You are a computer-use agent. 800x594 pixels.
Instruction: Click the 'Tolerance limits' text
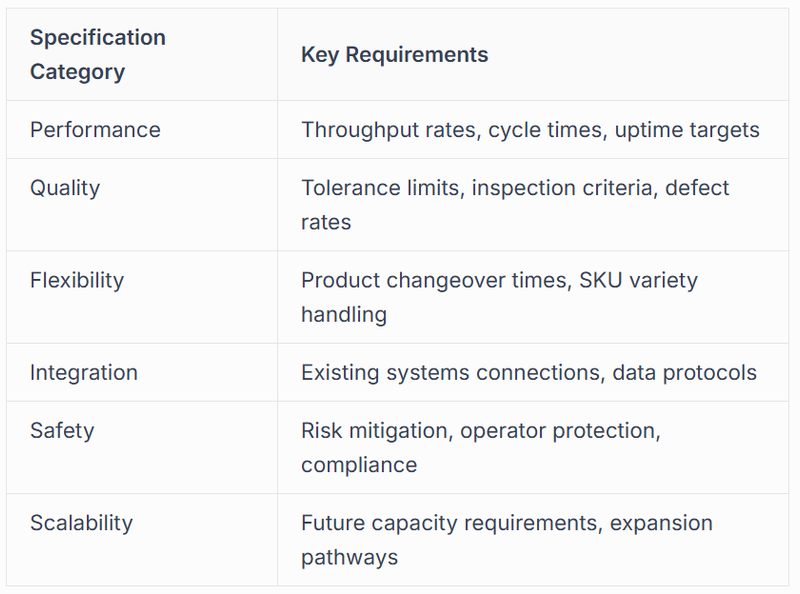click(379, 188)
